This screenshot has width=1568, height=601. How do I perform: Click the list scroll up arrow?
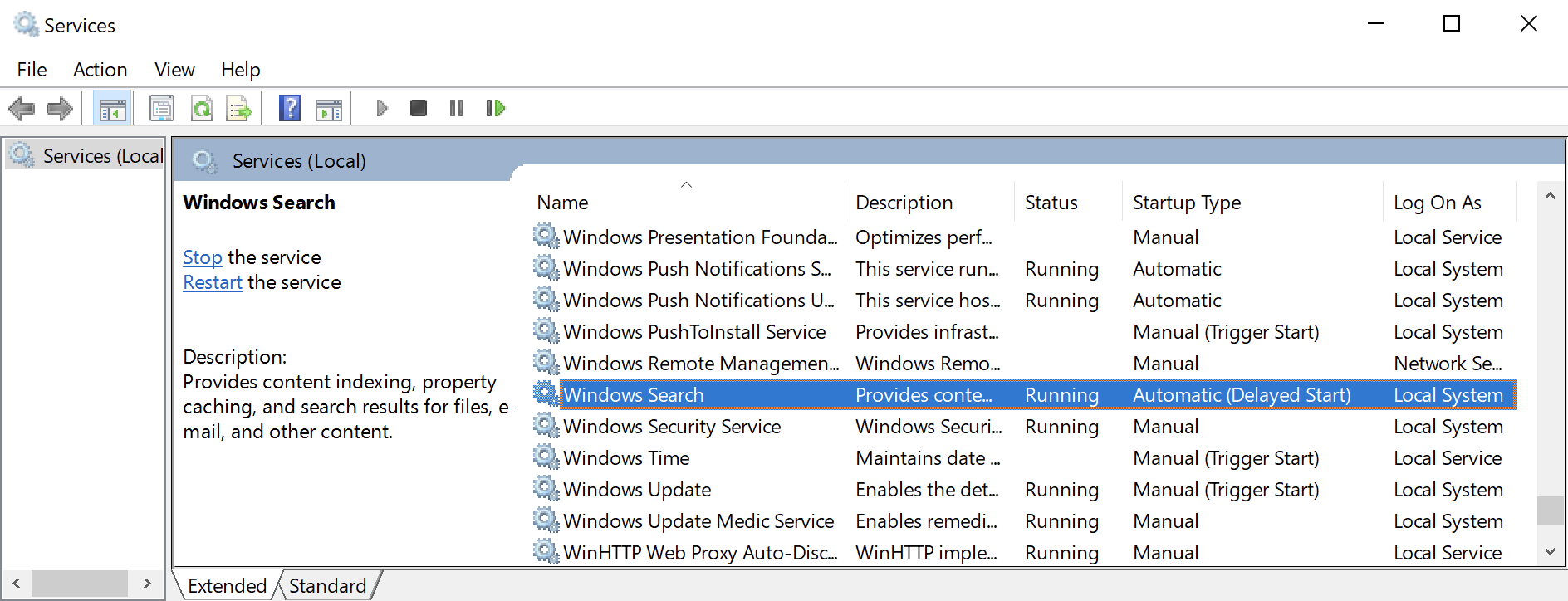pos(1550,196)
